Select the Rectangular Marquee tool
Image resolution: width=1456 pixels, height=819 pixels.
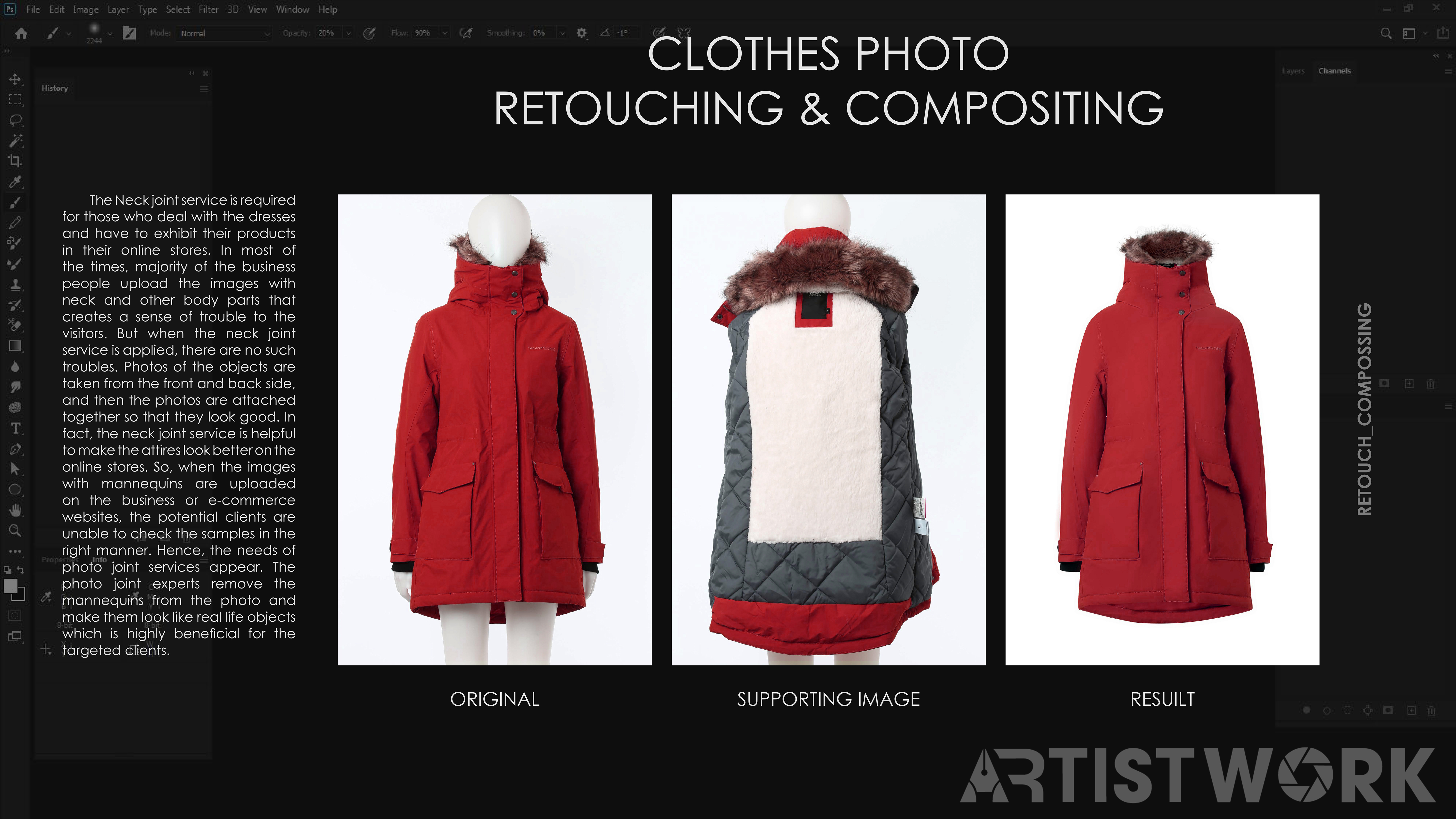click(x=15, y=99)
